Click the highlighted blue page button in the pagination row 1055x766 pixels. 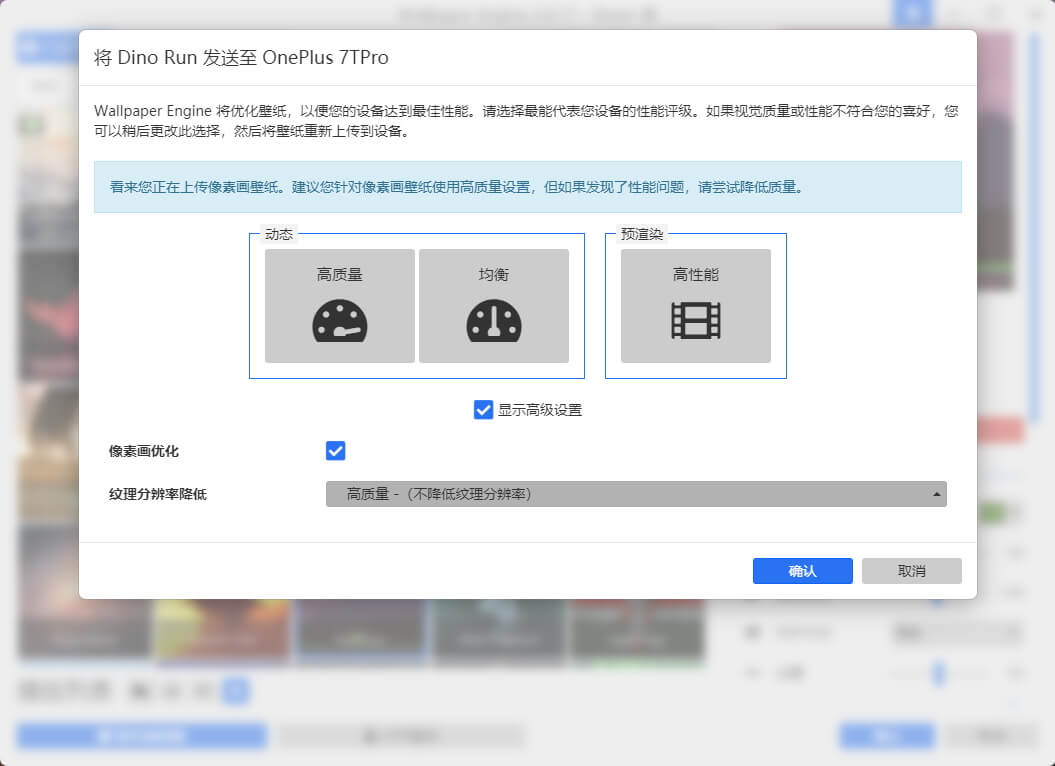click(x=233, y=690)
